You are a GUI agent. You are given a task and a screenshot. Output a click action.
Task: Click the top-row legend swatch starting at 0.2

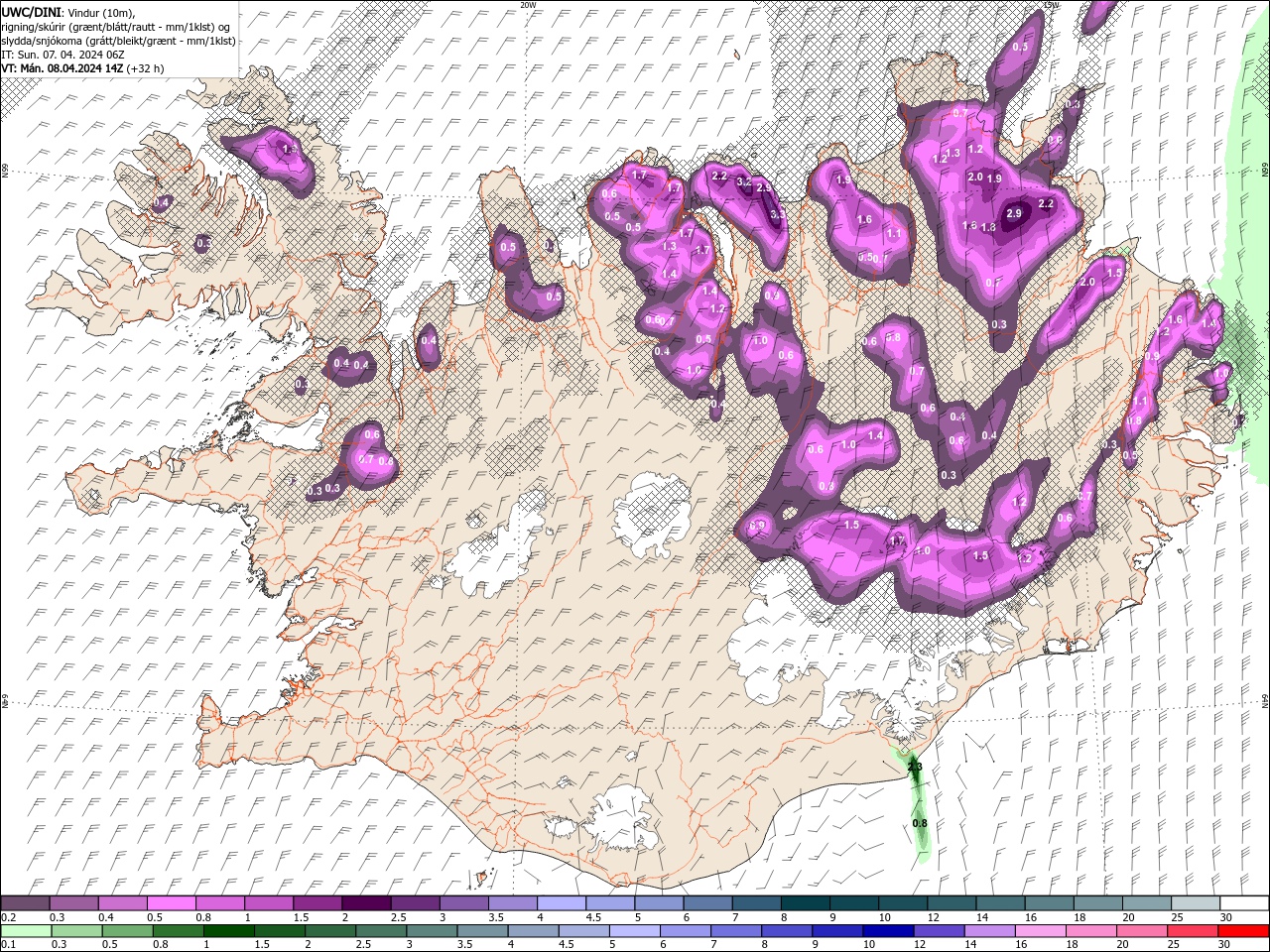[25, 903]
